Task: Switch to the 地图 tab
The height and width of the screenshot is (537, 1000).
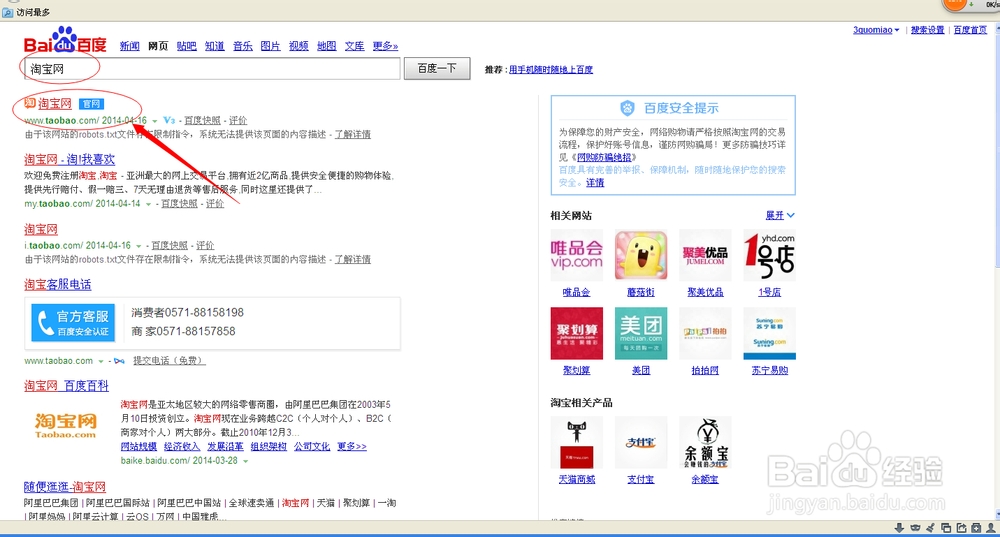Action: (327, 46)
